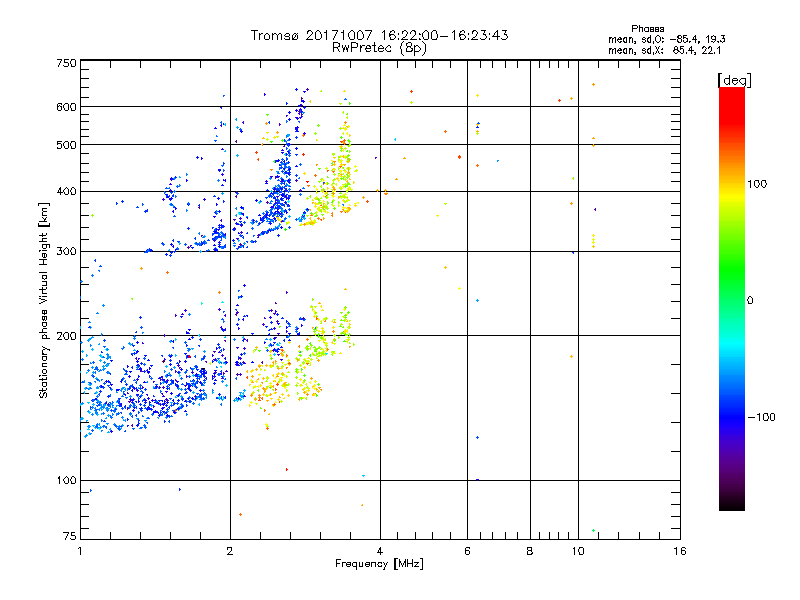Image resolution: width=800 pixels, height=600 pixels.
Task: Click the y-axis tick label '100'
Action: click(x=66, y=481)
